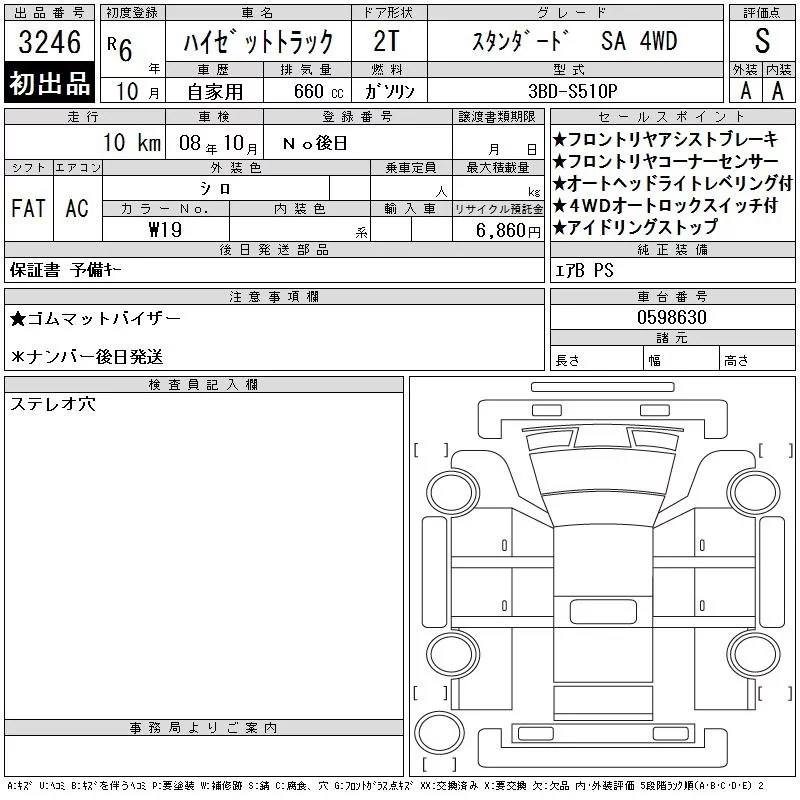Click the 注意事項欄 header
Image resolution: width=800 pixels, height=800 pixels.
point(274,296)
